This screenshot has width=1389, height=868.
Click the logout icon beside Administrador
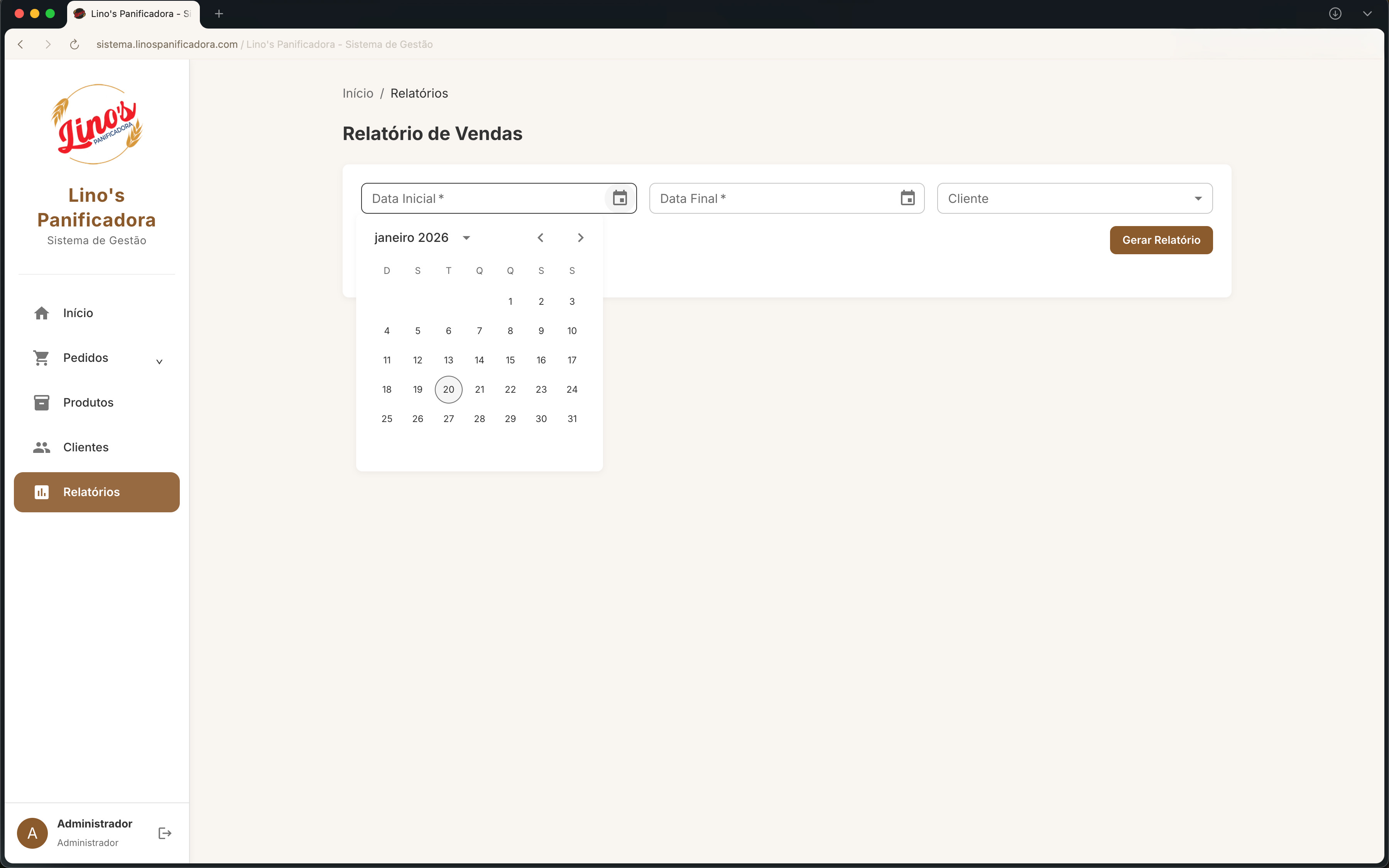[x=165, y=833]
